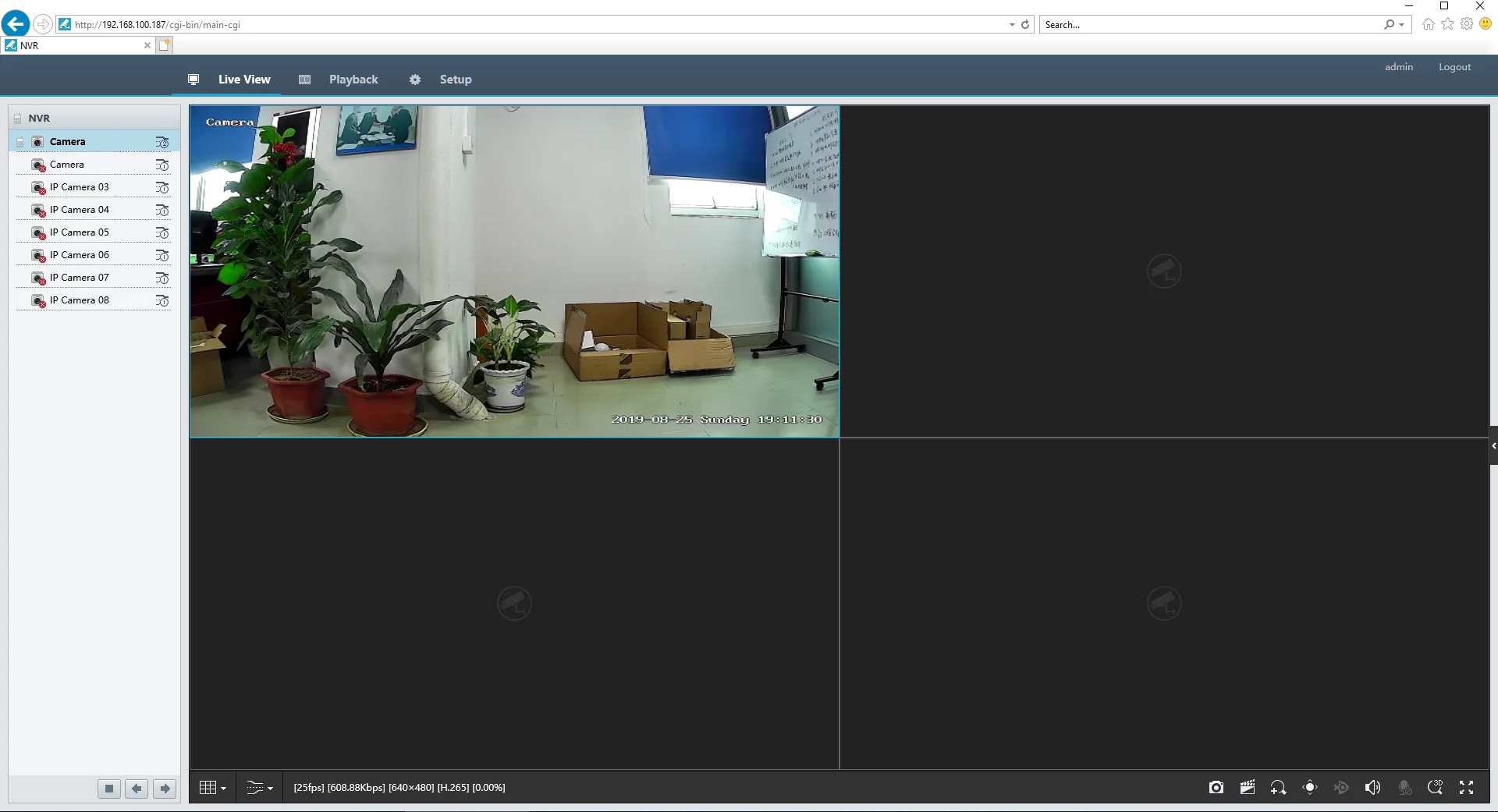Stop all live streams

(x=109, y=789)
